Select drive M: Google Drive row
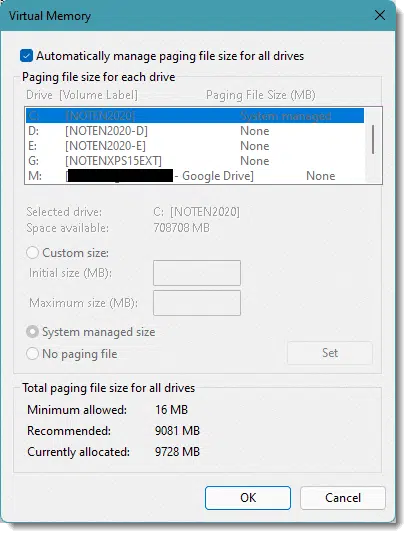The image size is (411, 538). click(195, 176)
